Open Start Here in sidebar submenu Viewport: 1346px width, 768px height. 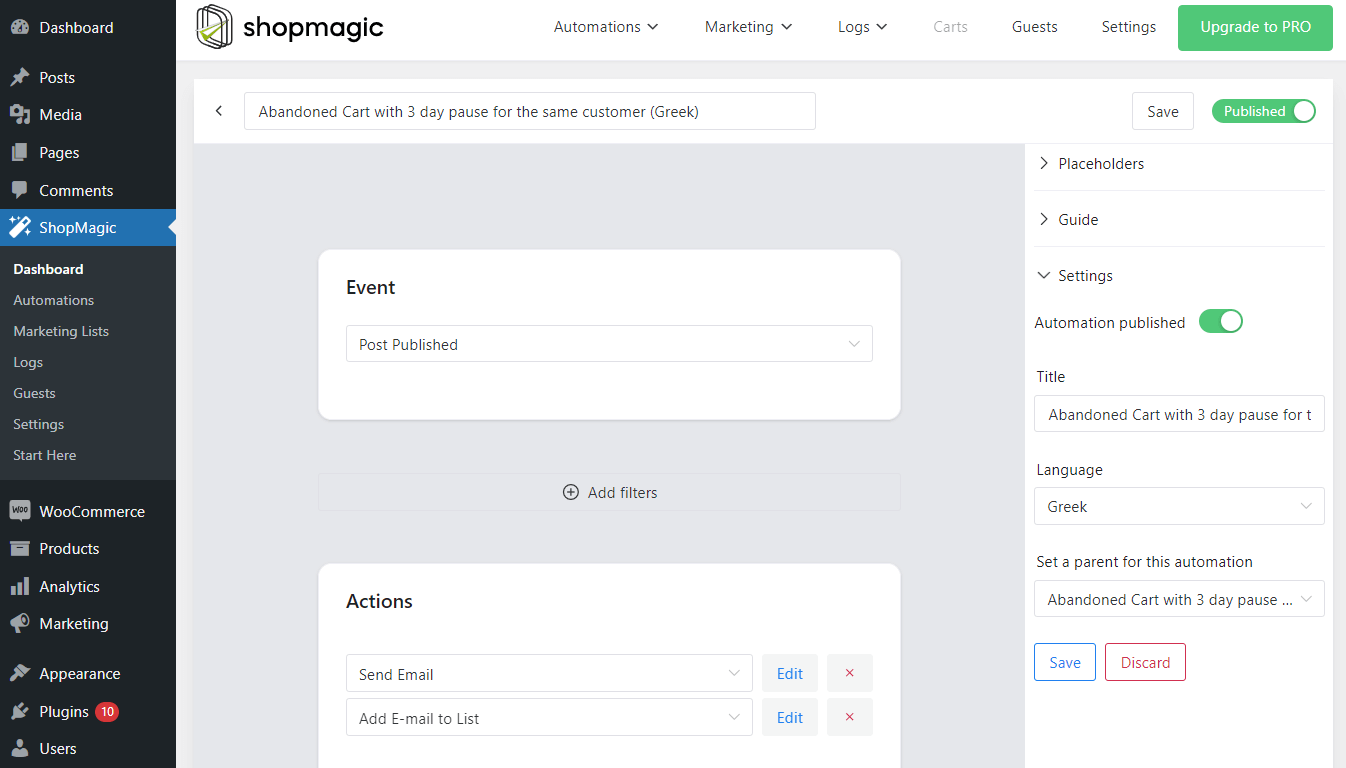point(44,455)
